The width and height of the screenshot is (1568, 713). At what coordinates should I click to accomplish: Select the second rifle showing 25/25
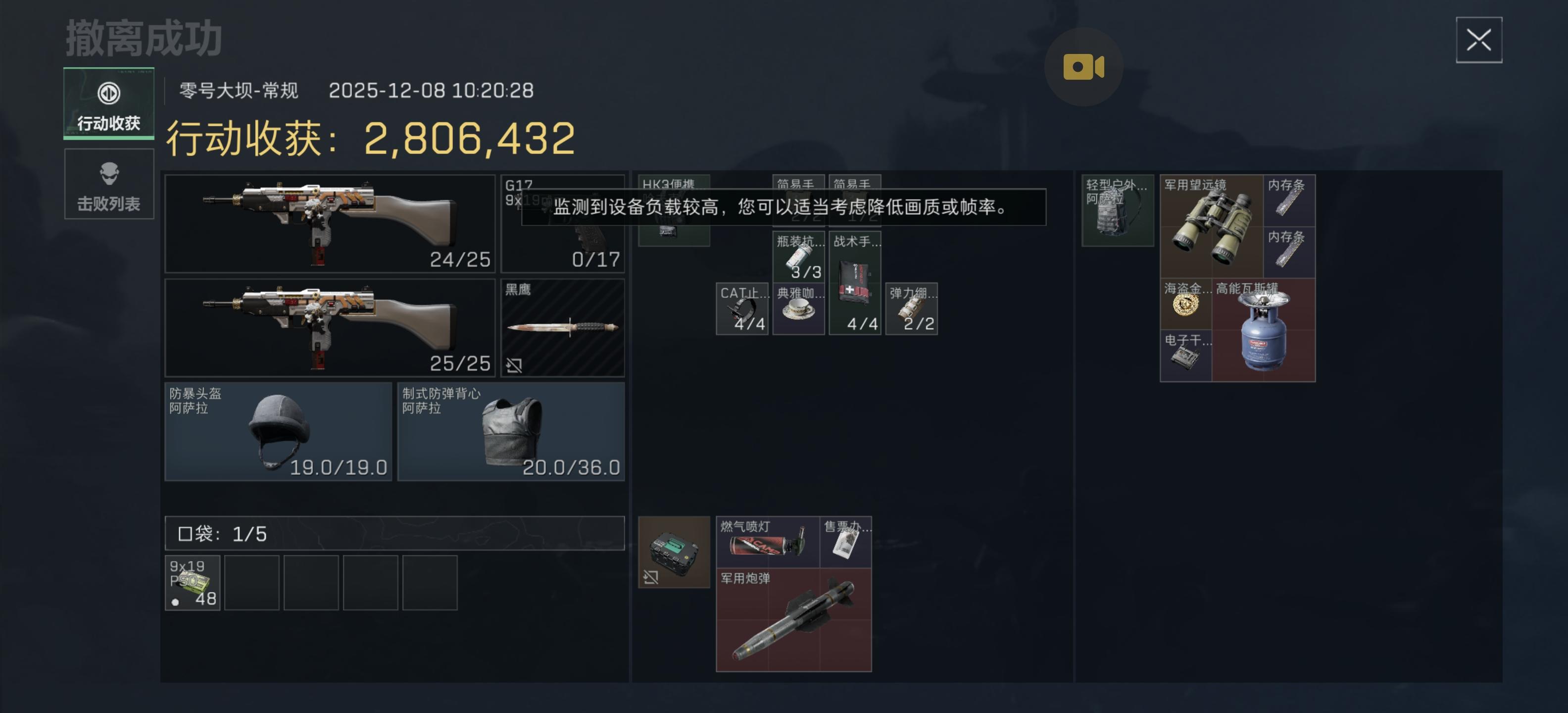tap(330, 328)
